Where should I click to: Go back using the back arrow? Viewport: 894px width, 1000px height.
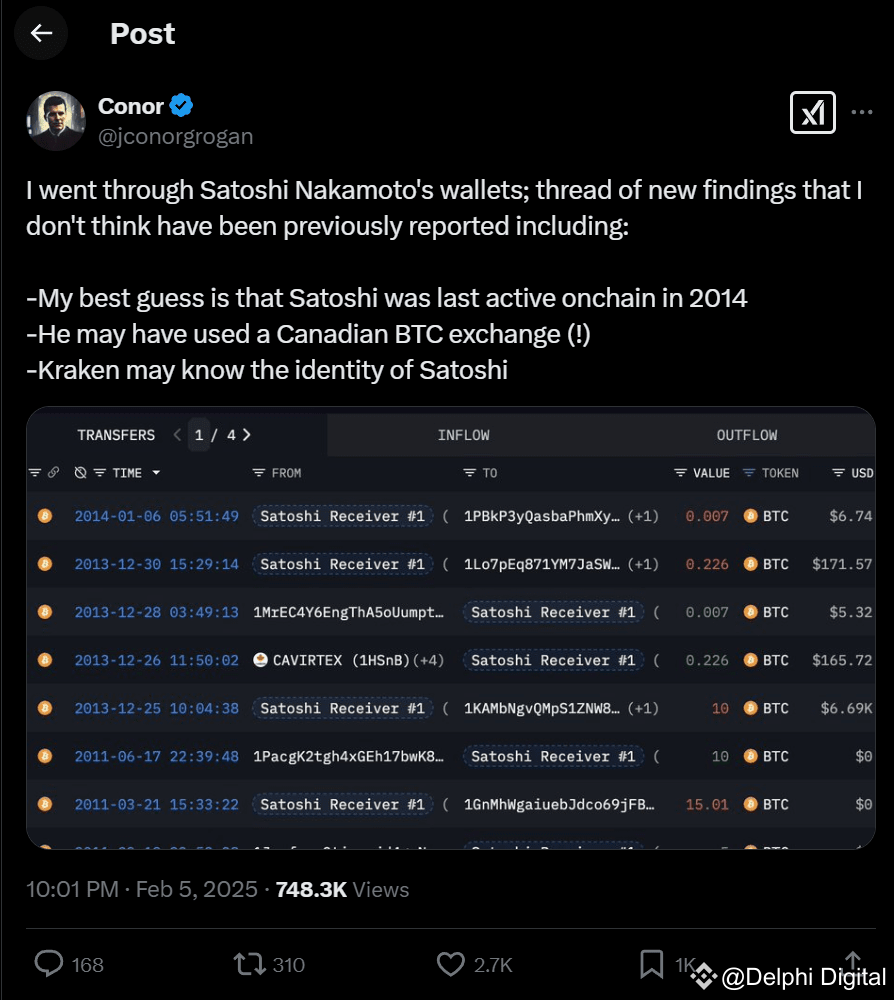point(41,33)
